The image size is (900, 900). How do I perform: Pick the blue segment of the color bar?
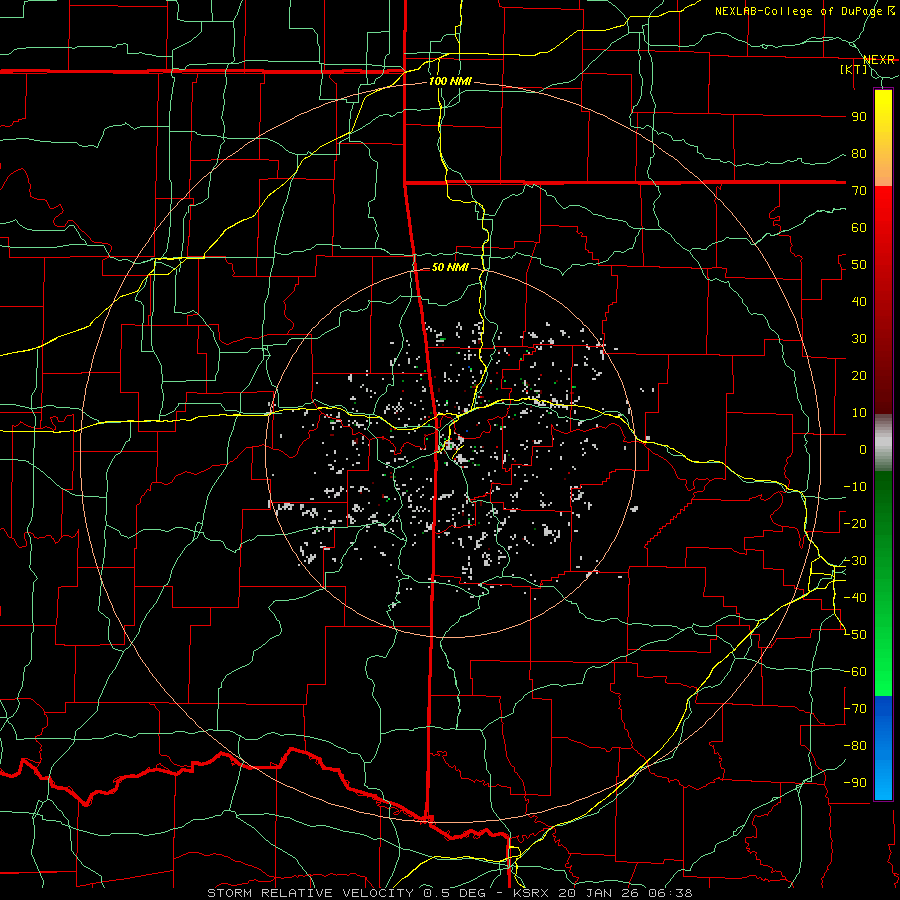pyautogui.click(x=883, y=747)
